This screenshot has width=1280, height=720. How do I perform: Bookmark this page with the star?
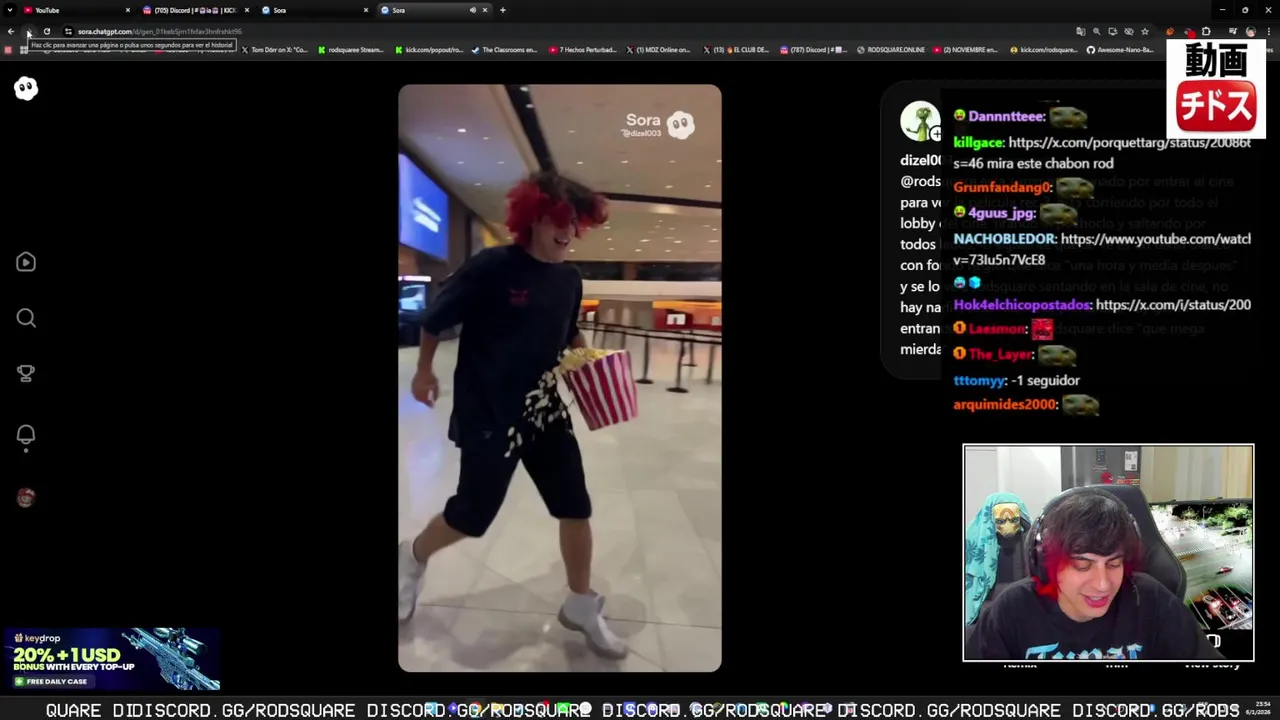click(x=1145, y=31)
